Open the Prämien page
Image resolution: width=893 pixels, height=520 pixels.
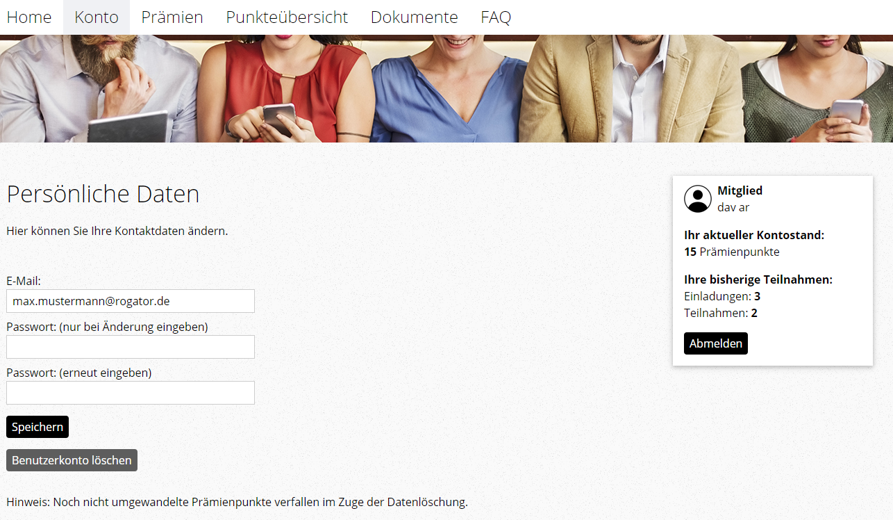[x=172, y=17]
